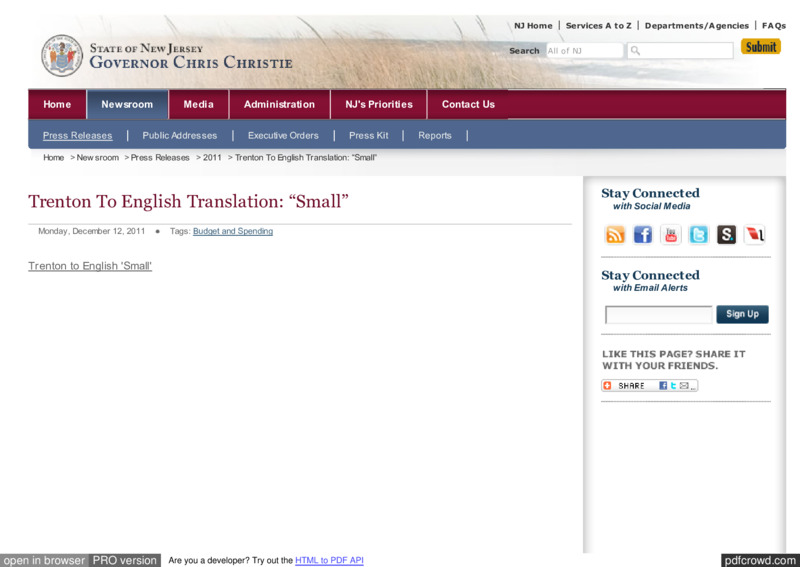This screenshot has width=800, height=567.
Task: Go to the Home main nav tab
Action: tap(57, 104)
